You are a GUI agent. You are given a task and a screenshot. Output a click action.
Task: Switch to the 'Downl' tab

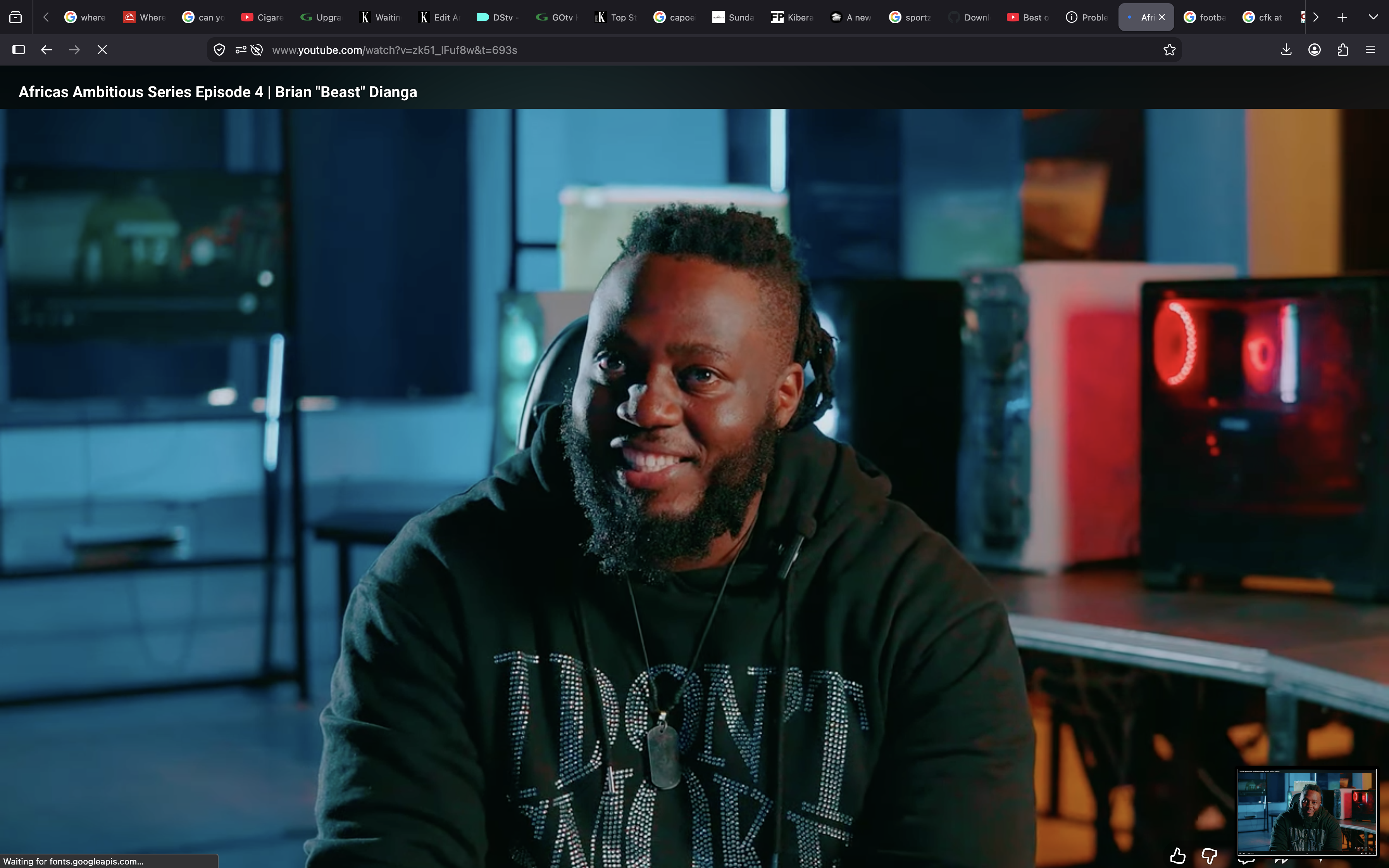969,17
